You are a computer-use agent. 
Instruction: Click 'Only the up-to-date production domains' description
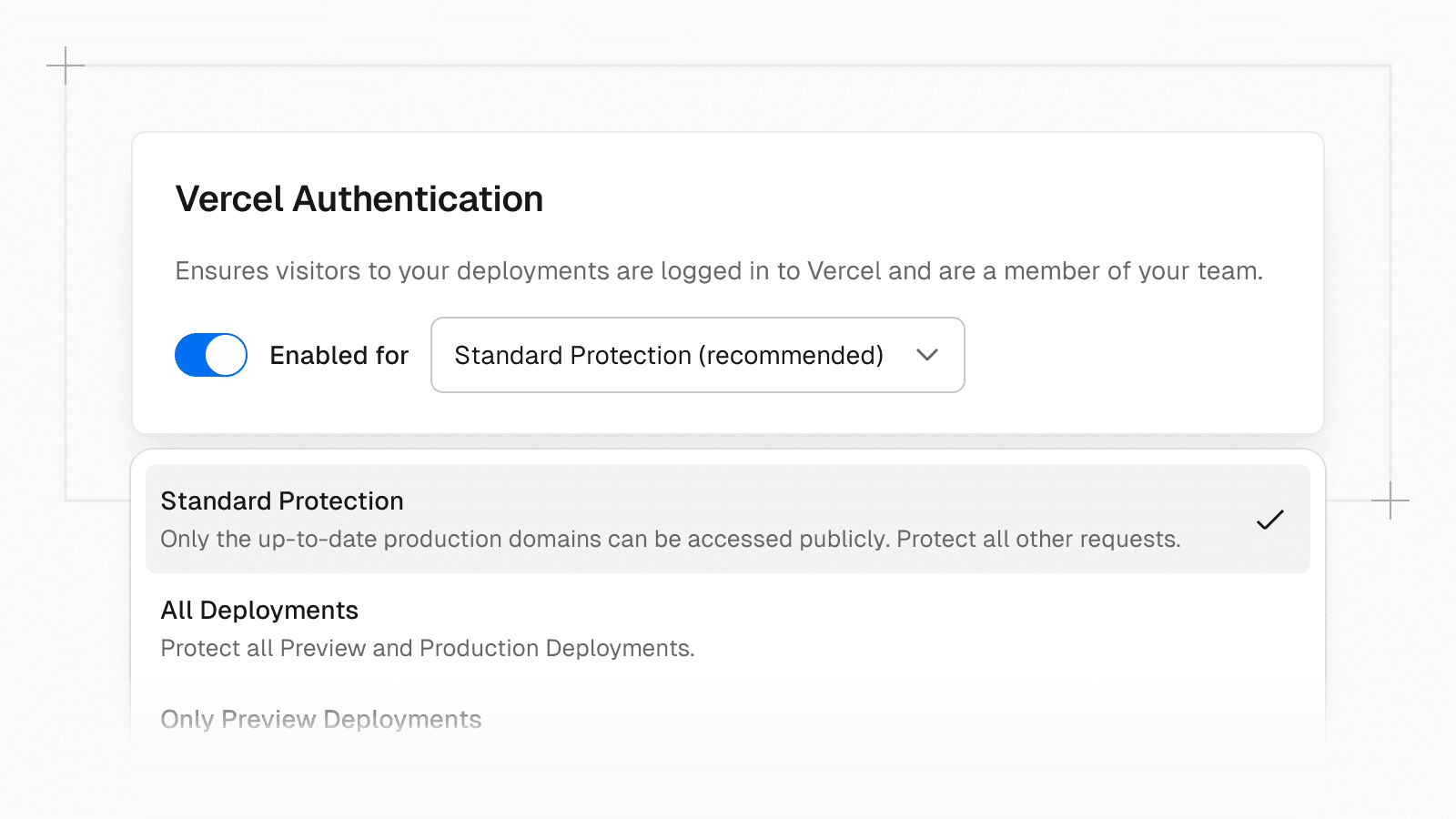pyautogui.click(x=670, y=539)
